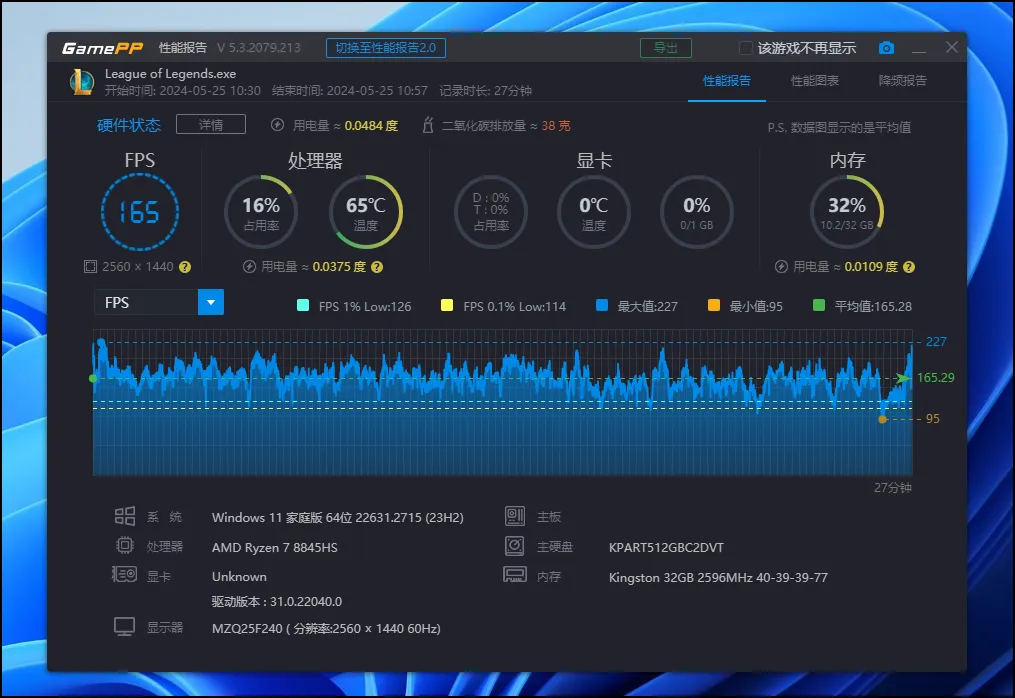The height and width of the screenshot is (698, 1015).
Task: Click the green average start marker on graph
Action: pos(93,378)
